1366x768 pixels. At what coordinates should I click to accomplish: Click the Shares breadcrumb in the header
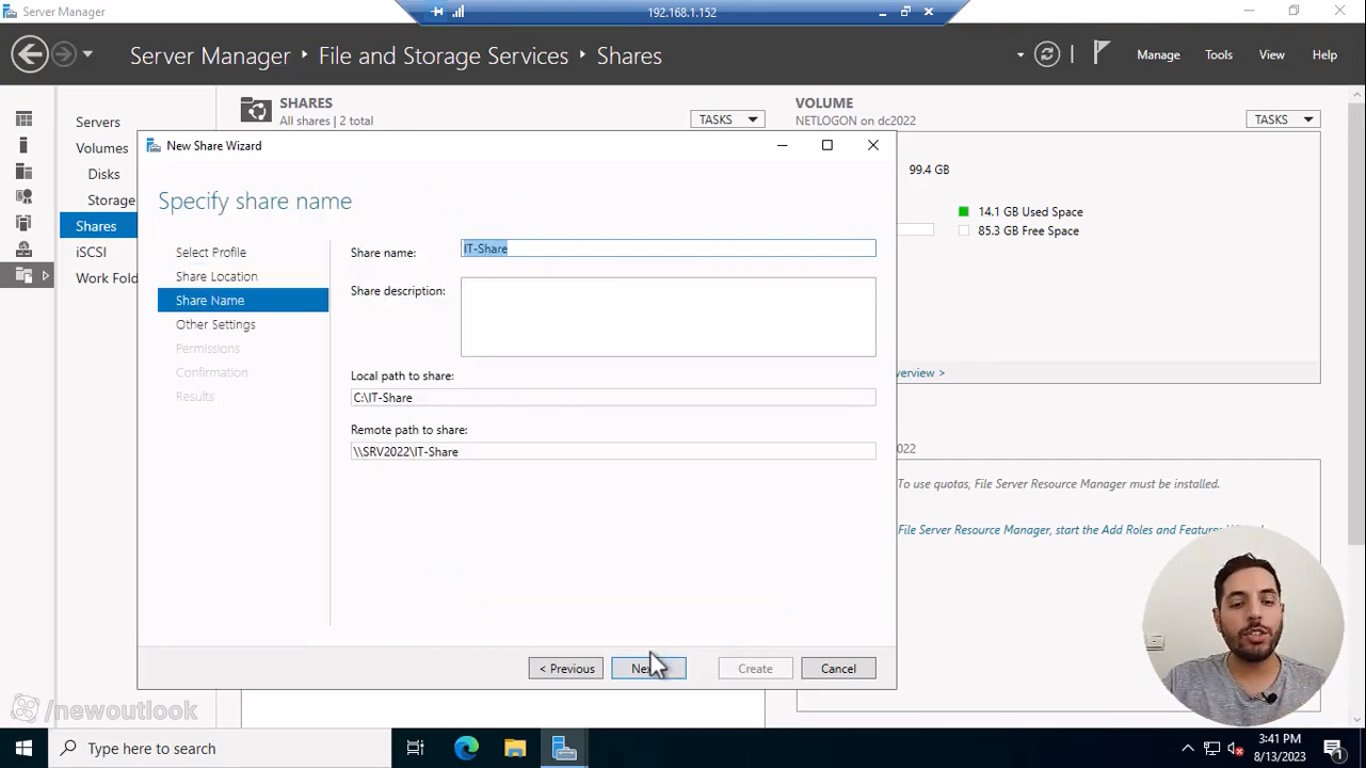[x=629, y=56]
